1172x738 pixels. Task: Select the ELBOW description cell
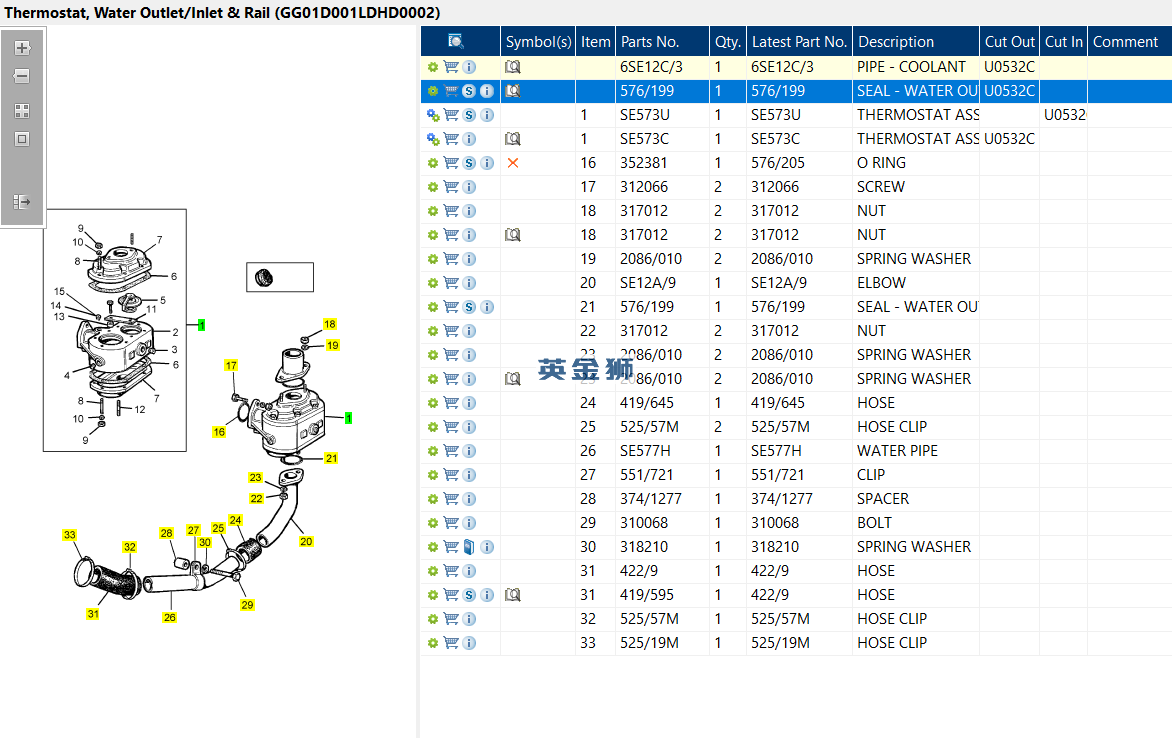click(x=916, y=283)
